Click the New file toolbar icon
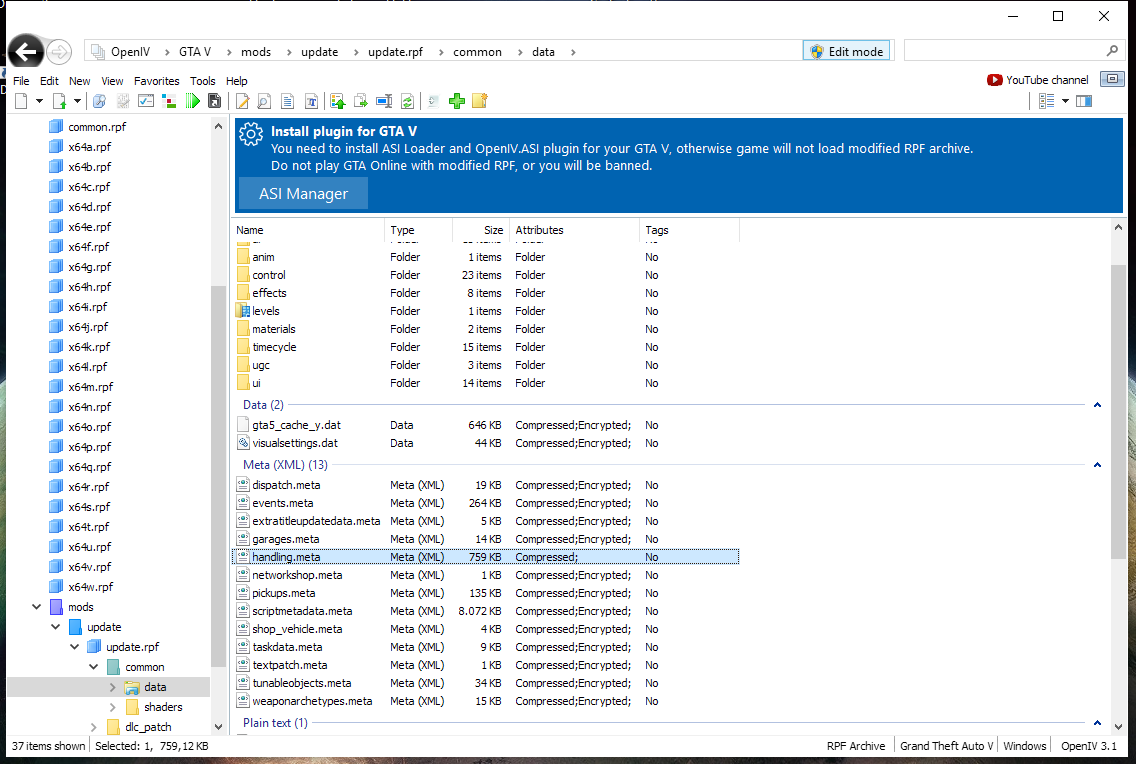 pos(22,101)
